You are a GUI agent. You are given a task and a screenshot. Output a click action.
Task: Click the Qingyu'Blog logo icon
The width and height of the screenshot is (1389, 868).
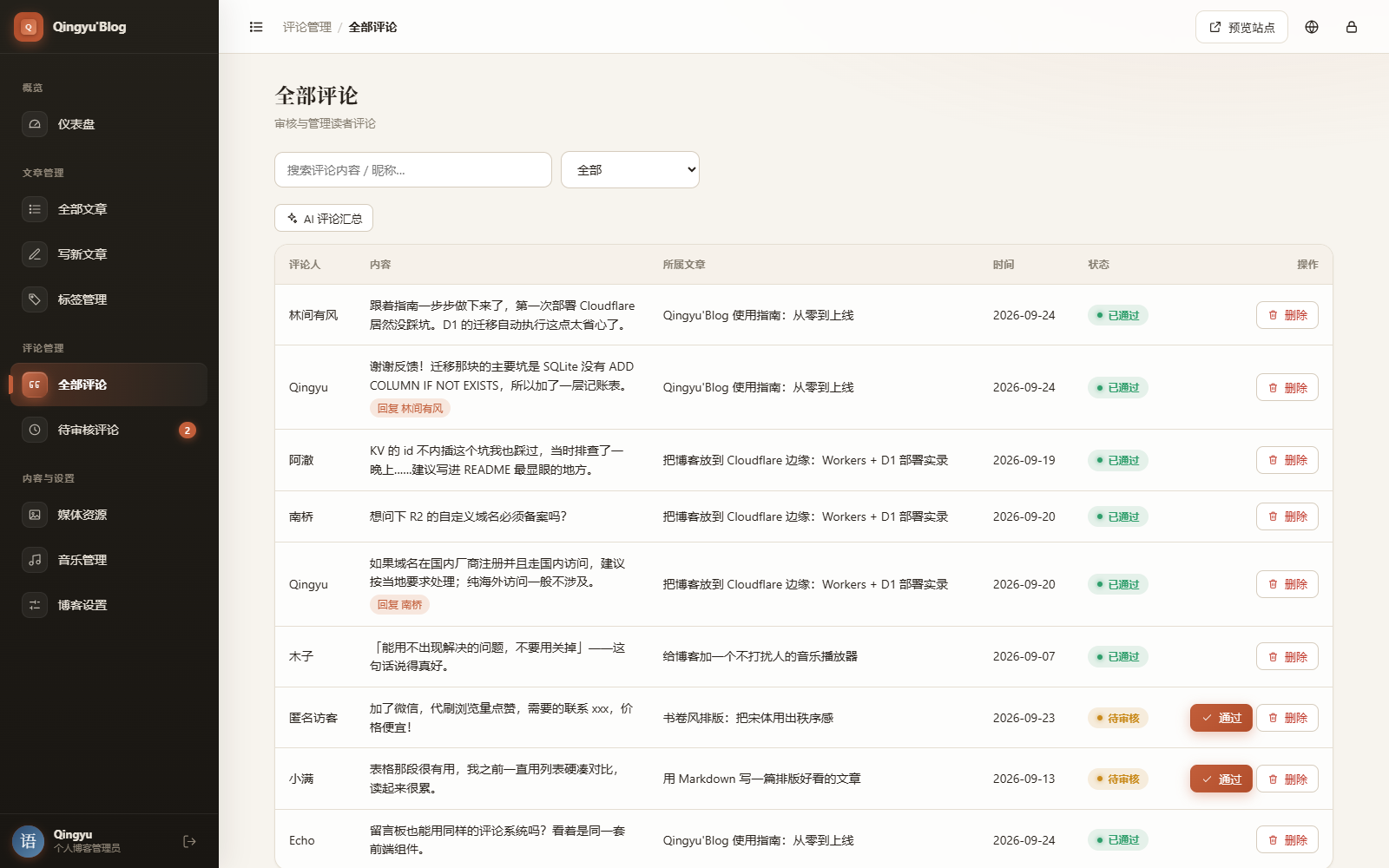point(29,27)
